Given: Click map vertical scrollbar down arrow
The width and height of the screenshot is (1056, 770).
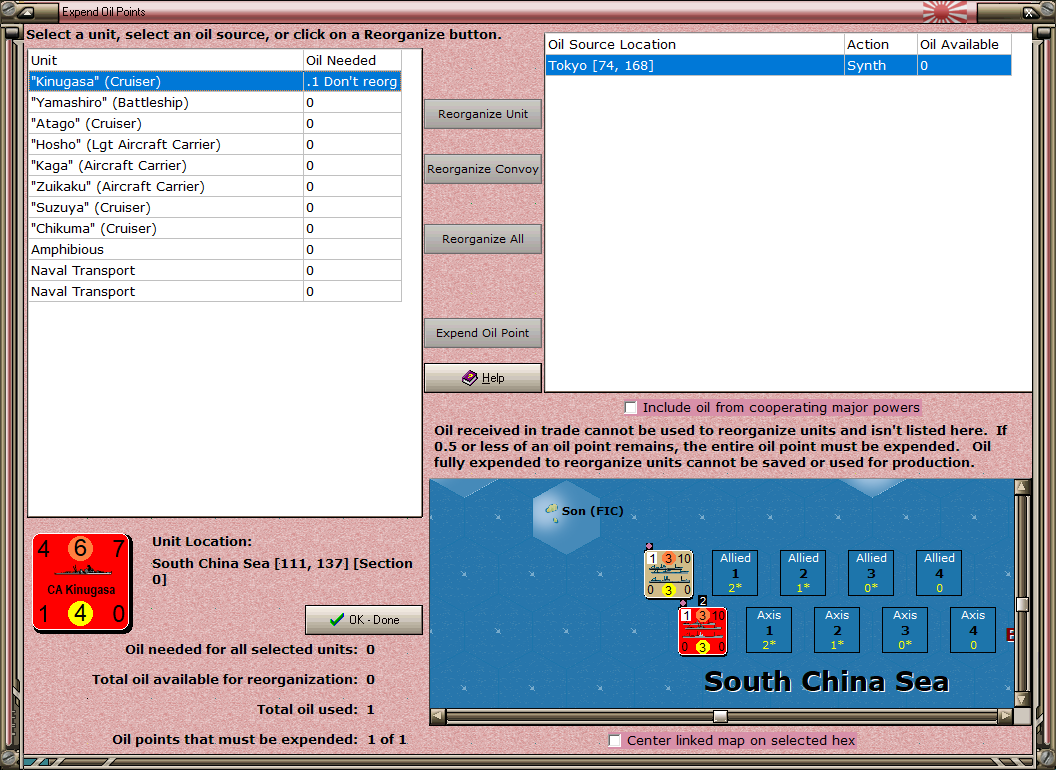Looking at the screenshot, I should tap(1022, 699).
